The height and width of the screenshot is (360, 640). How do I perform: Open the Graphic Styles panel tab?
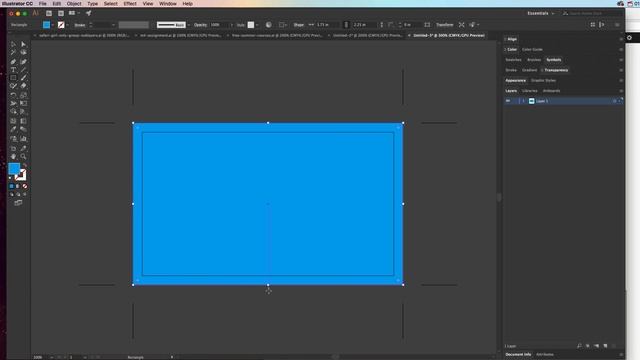pos(543,80)
